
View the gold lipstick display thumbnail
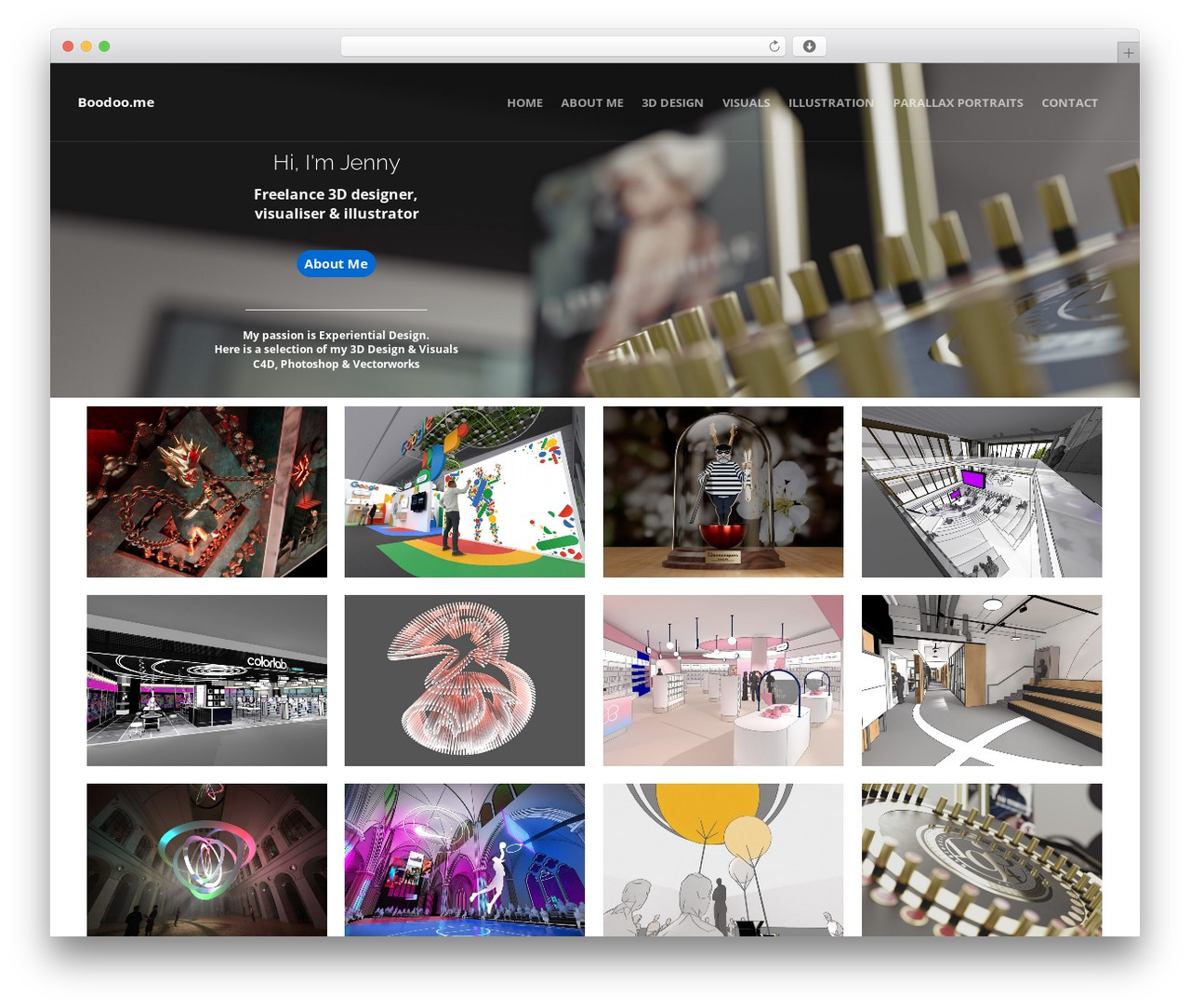(982, 860)
